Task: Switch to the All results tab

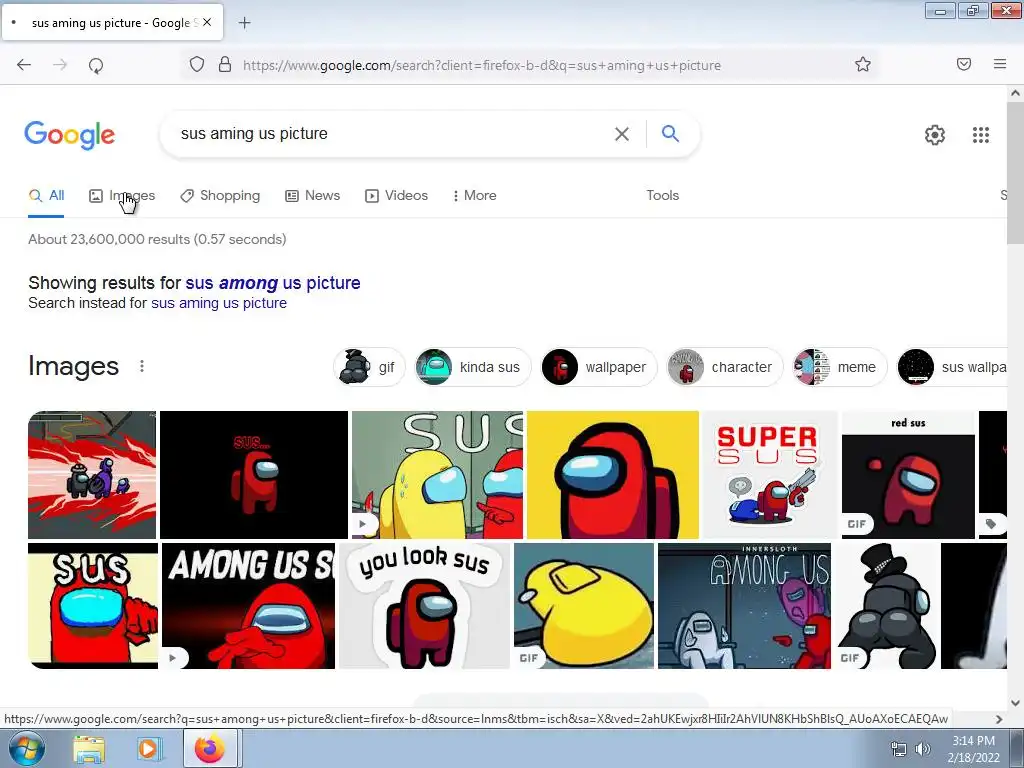Action: coord(46,195)
